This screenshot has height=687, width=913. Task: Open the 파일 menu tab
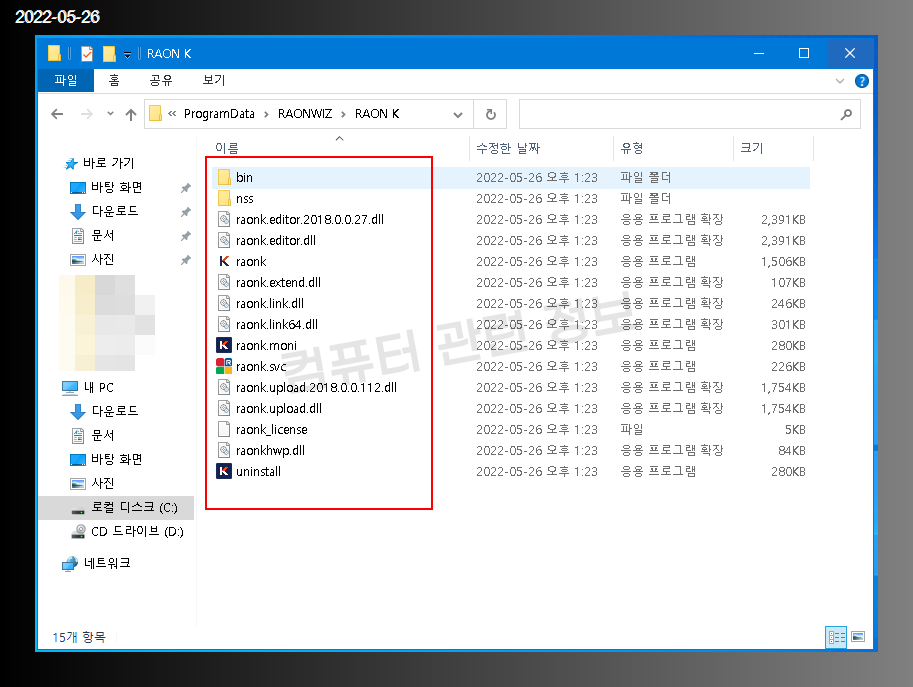pos(66,80)
